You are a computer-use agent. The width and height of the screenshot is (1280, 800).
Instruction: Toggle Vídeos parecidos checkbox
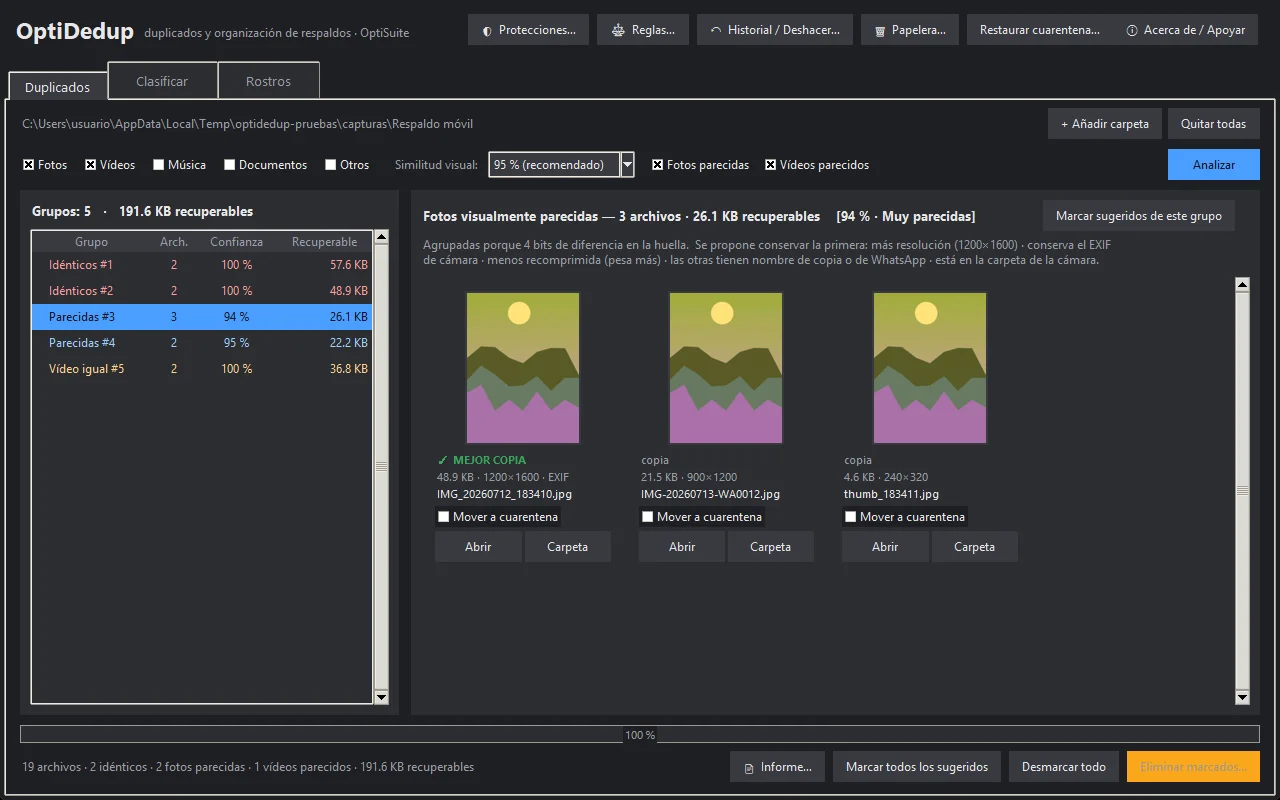[817, 165]
